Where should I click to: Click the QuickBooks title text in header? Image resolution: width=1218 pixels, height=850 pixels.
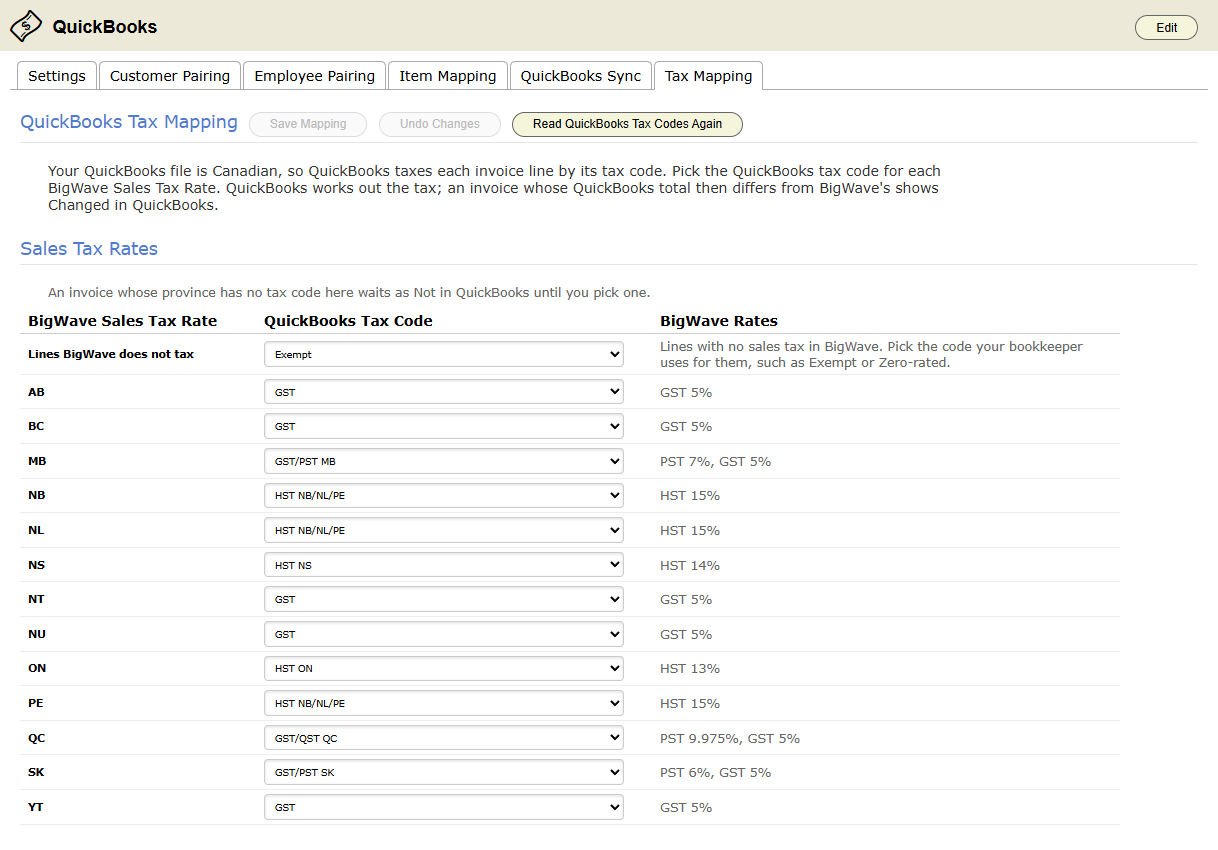click(x=105, y=27)
